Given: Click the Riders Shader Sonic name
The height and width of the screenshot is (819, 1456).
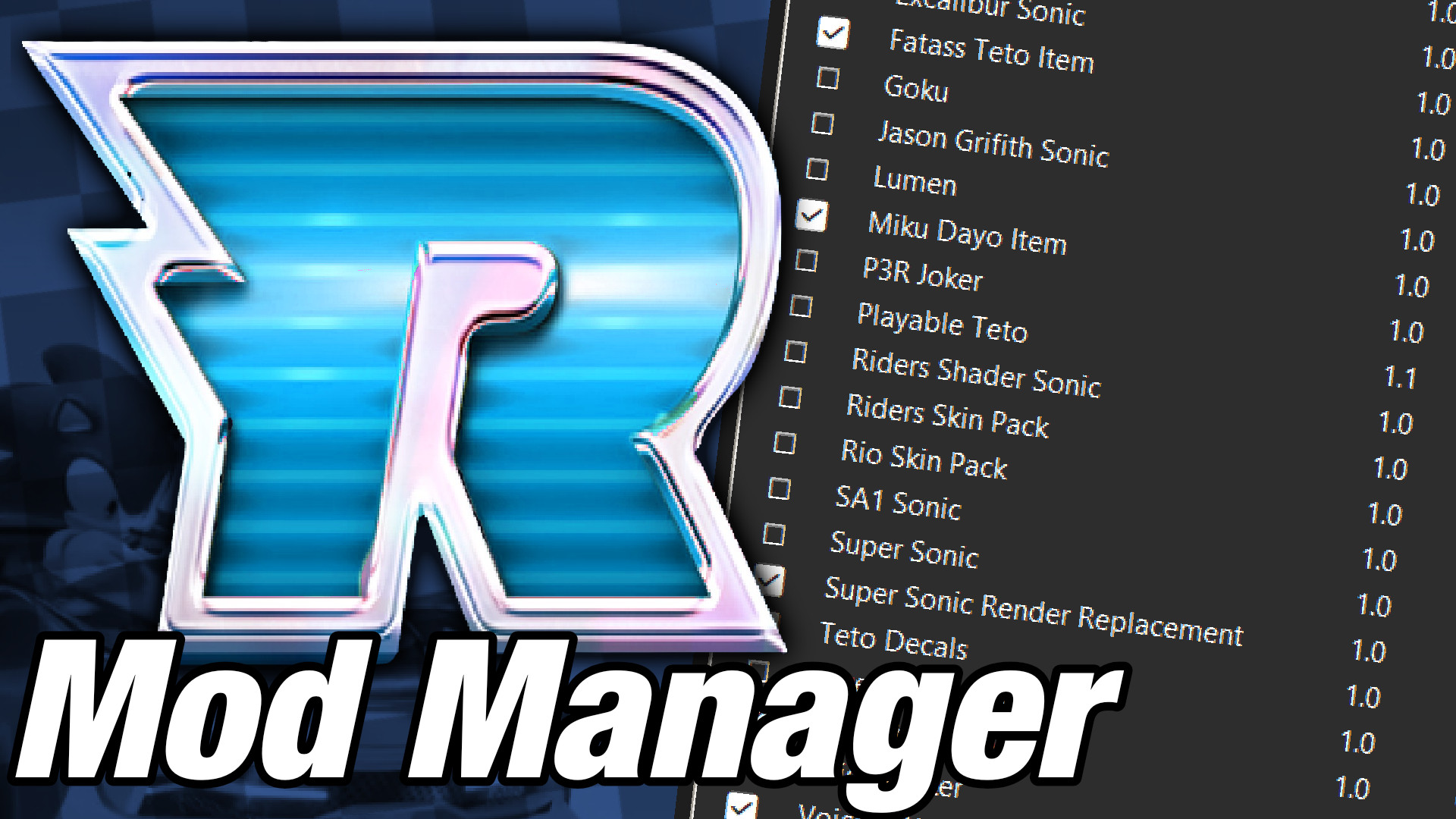Looking at the screenshot, I should click(x=975, y=372).
